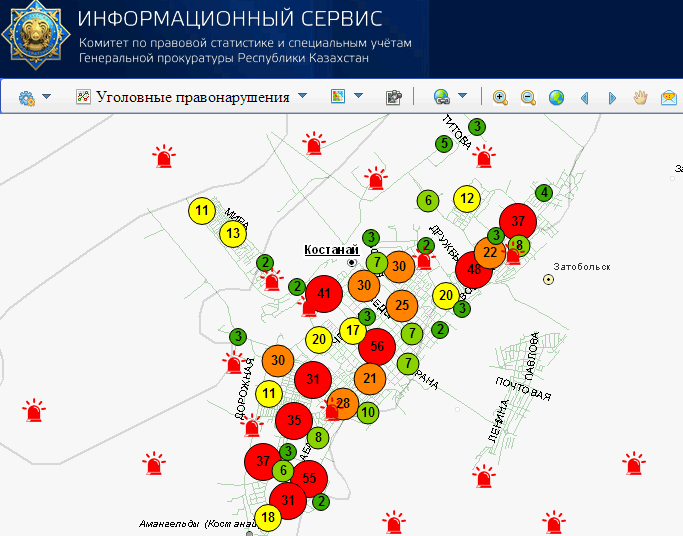Screen dimensions: 683x536
Task: Open the settings gear menu
Action: (27, 98)
